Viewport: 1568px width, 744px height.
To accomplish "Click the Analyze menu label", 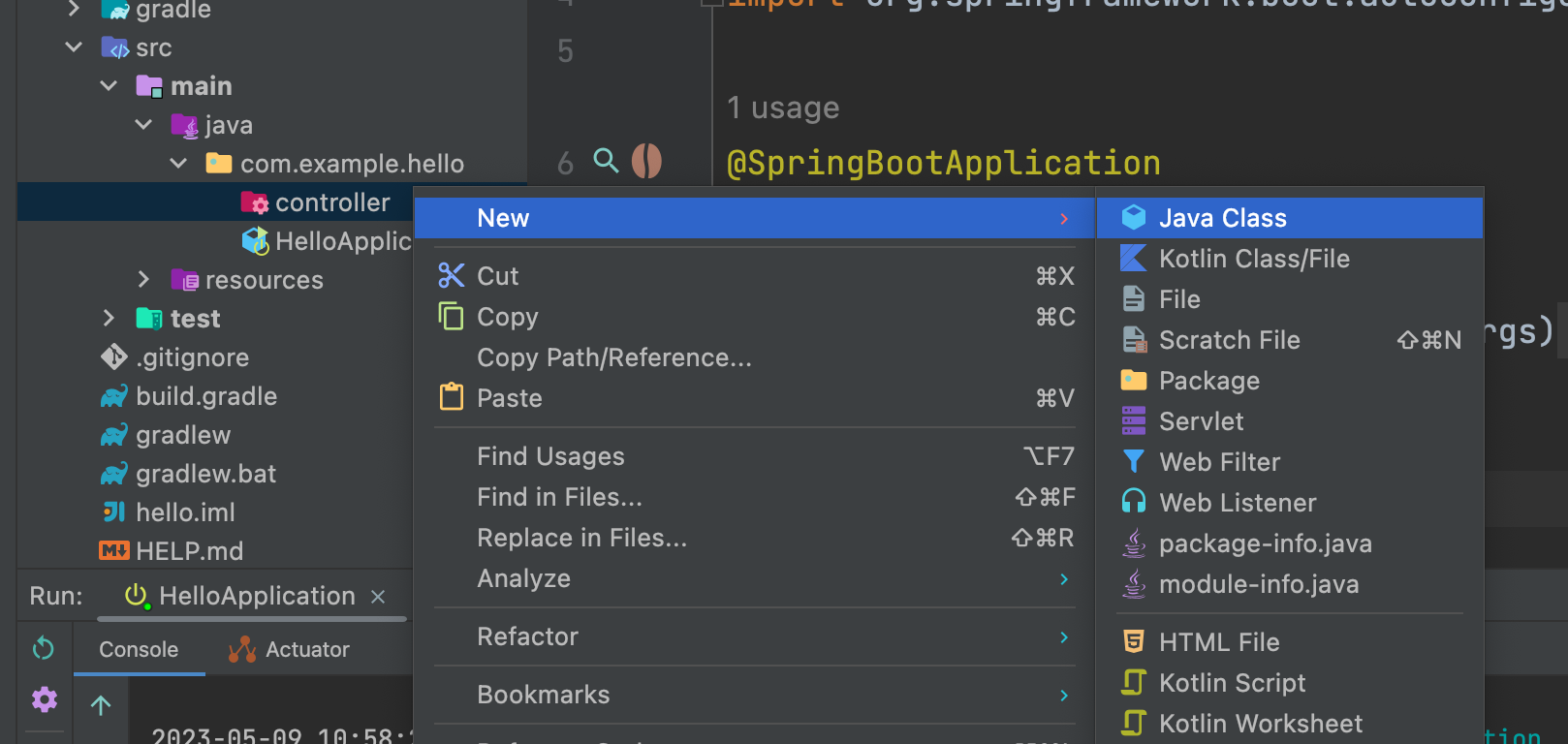I will point(523,578).
